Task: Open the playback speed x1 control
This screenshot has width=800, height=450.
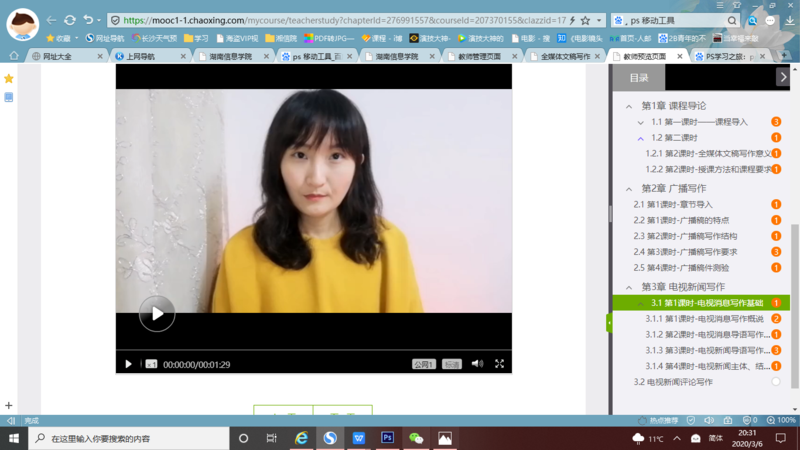Action: (x=151, y=364)
